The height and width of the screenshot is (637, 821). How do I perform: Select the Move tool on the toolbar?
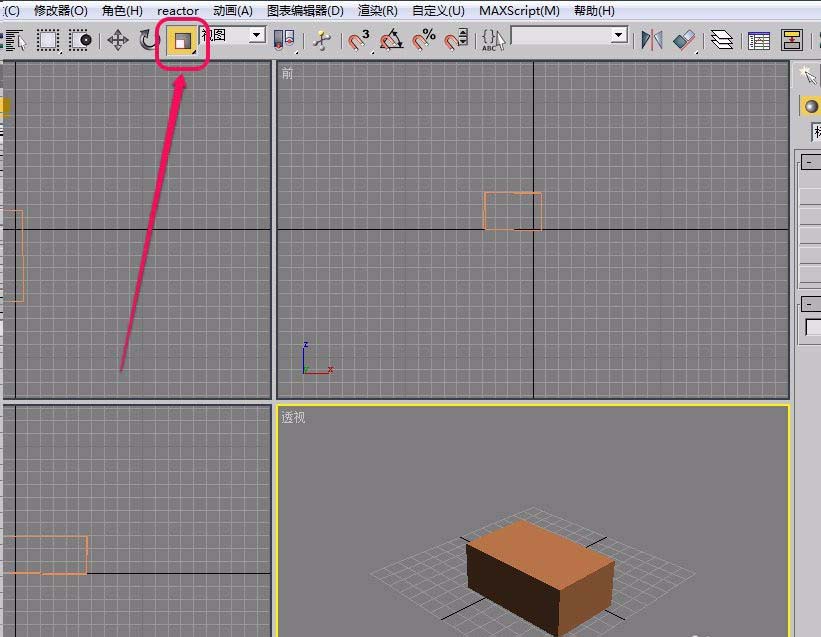(118, 40)
